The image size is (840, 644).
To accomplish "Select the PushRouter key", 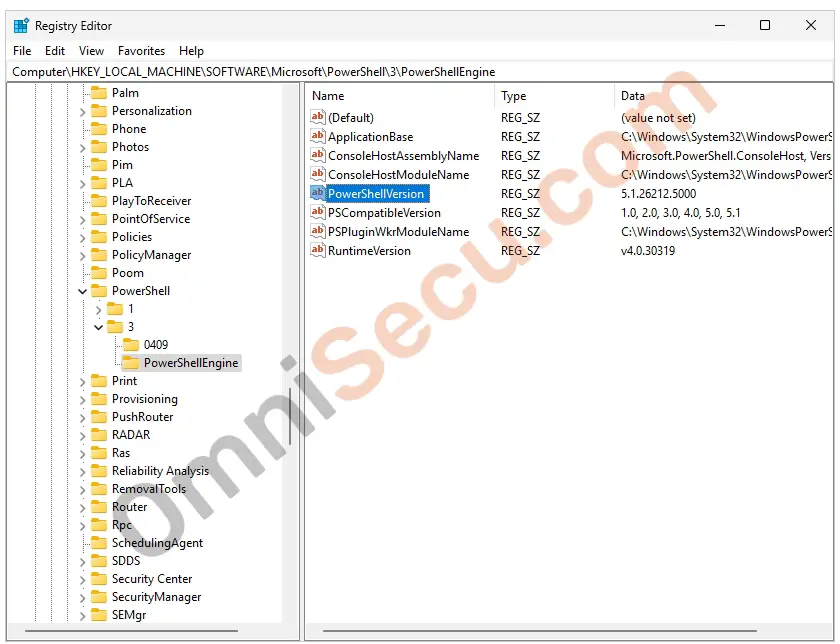I will 142,417.
